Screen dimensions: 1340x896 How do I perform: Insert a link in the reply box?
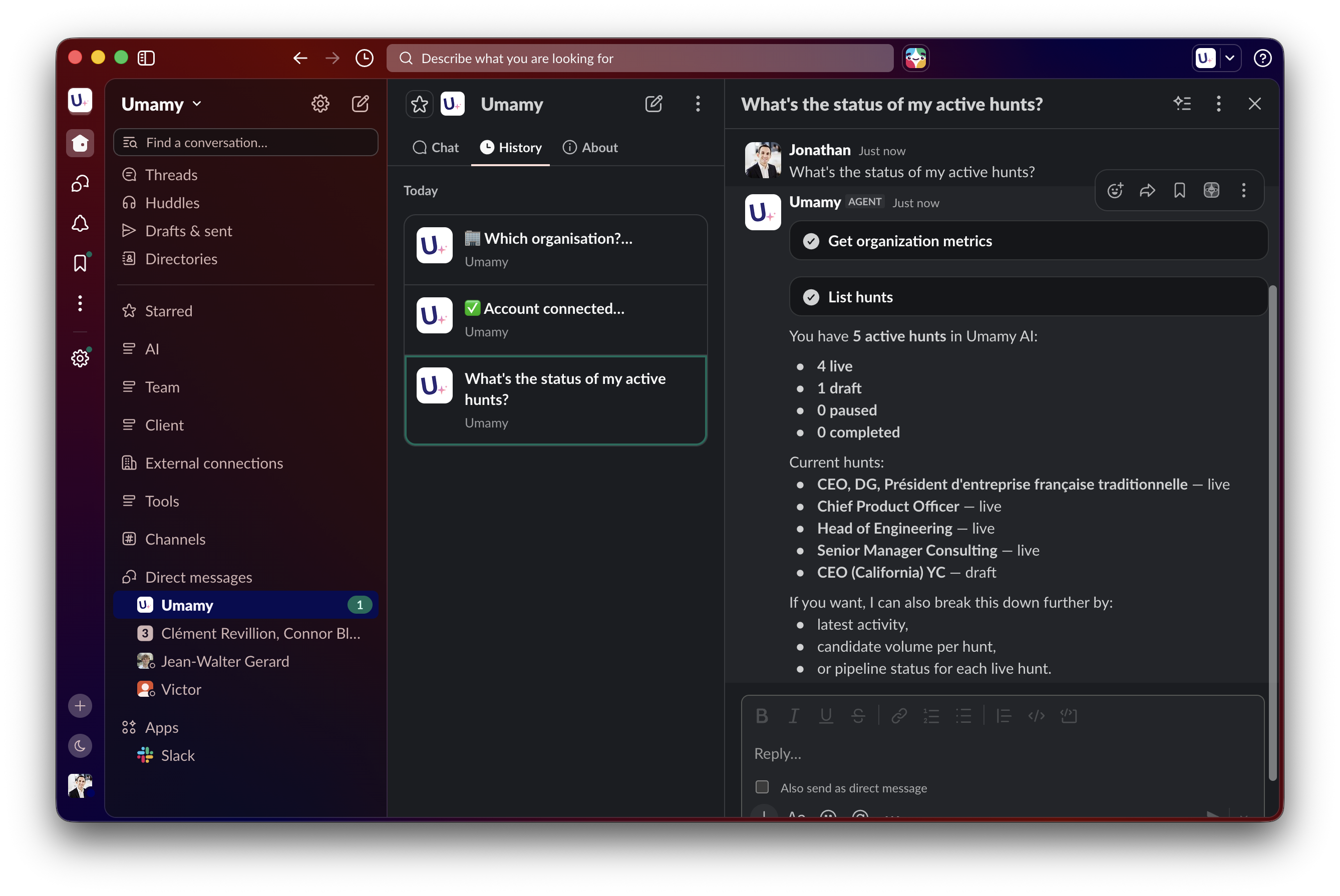(899, 715)
